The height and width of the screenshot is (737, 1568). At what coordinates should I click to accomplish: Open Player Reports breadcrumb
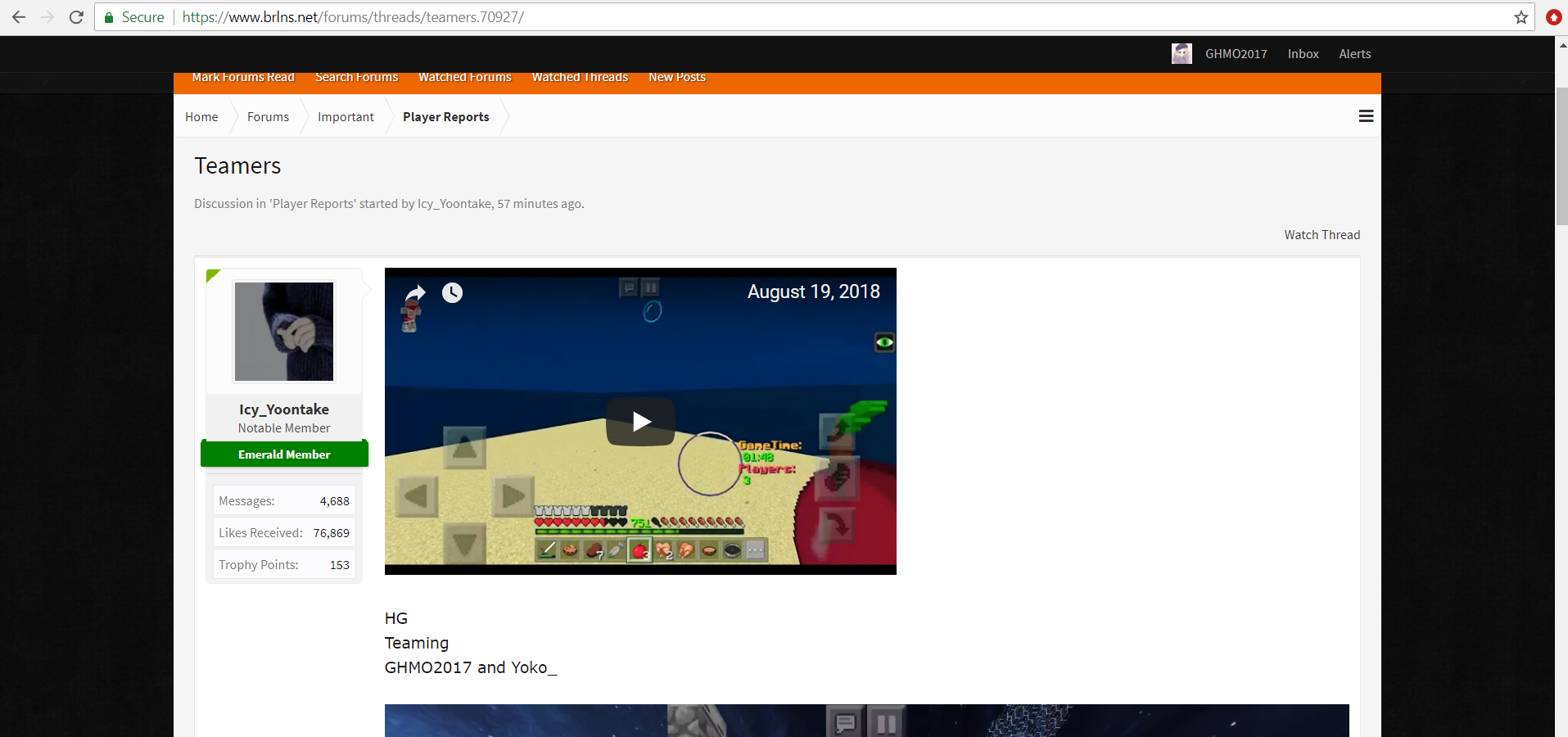click(445, 117)
